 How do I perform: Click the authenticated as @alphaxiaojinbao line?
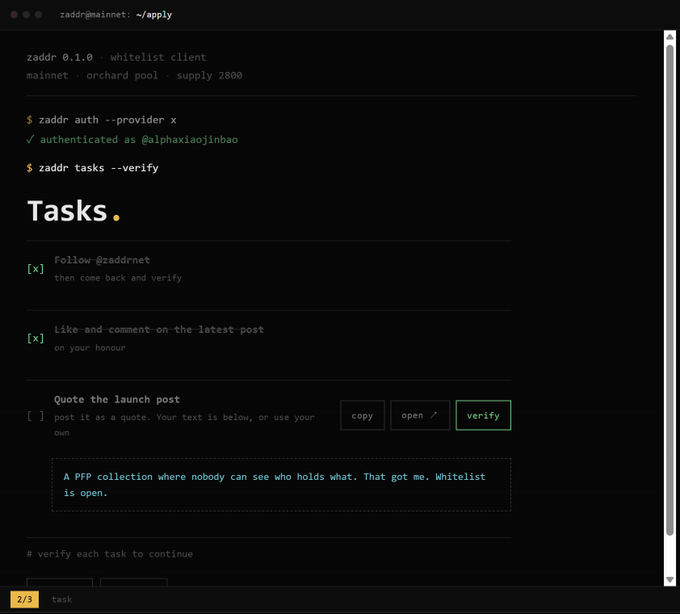coord(132,140)
